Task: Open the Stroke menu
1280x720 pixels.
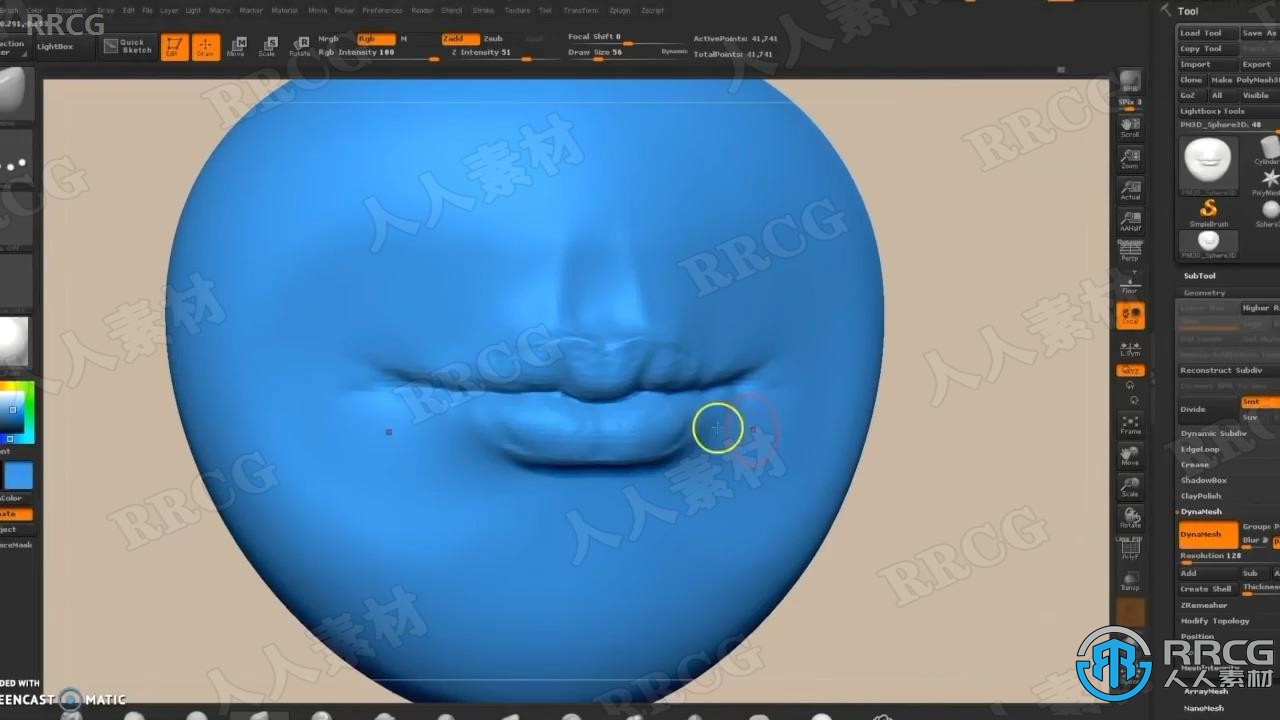Action: coord(483,10)
